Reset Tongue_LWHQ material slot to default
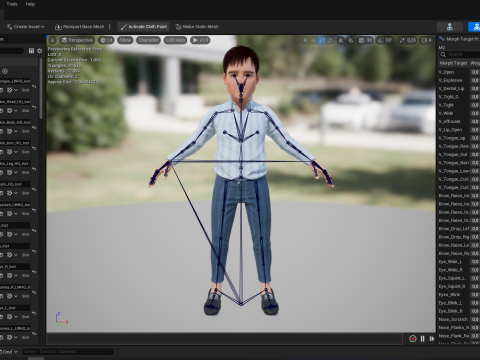 34,86
